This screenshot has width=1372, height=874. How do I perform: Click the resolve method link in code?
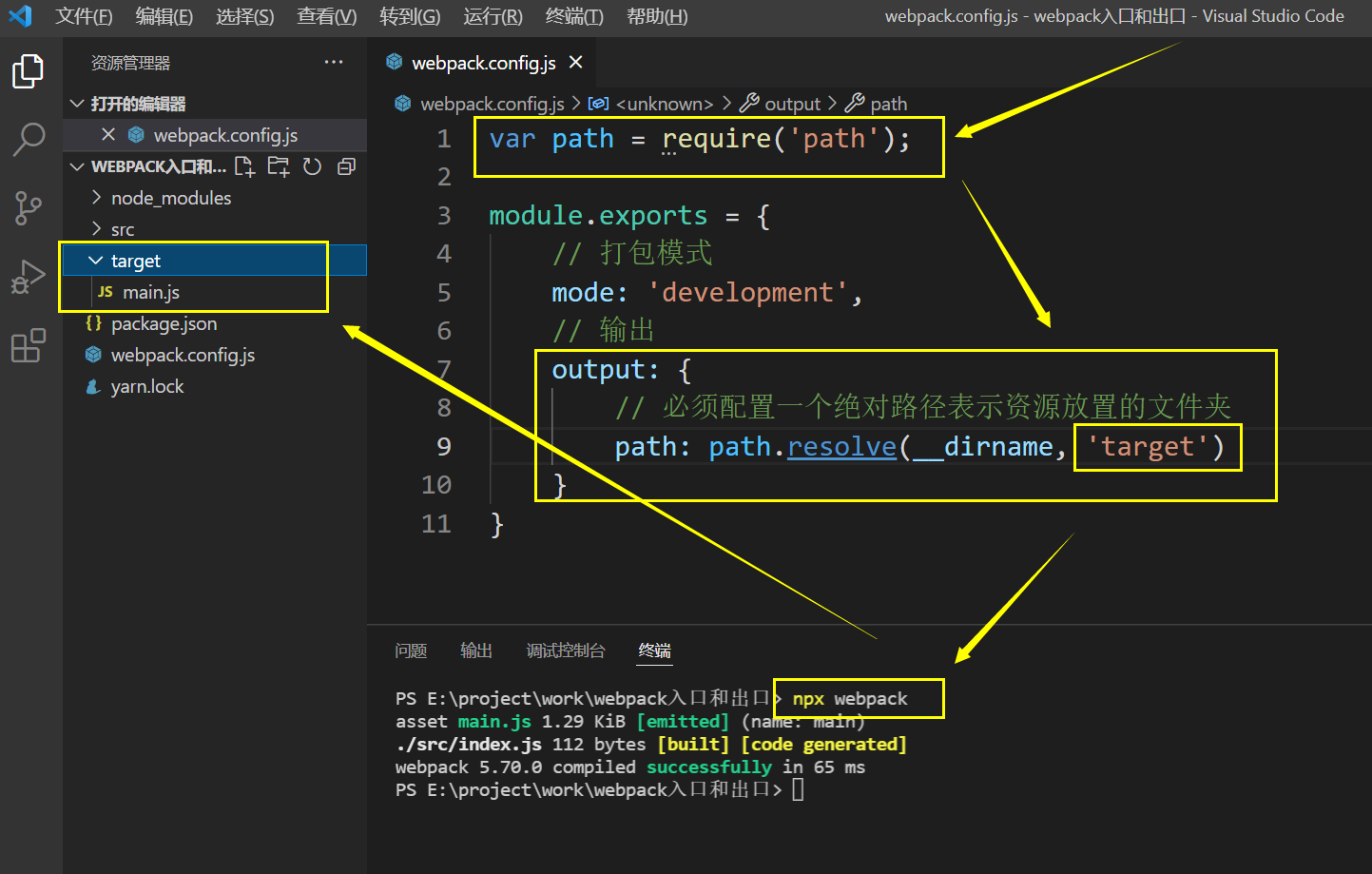click(842, 446)
